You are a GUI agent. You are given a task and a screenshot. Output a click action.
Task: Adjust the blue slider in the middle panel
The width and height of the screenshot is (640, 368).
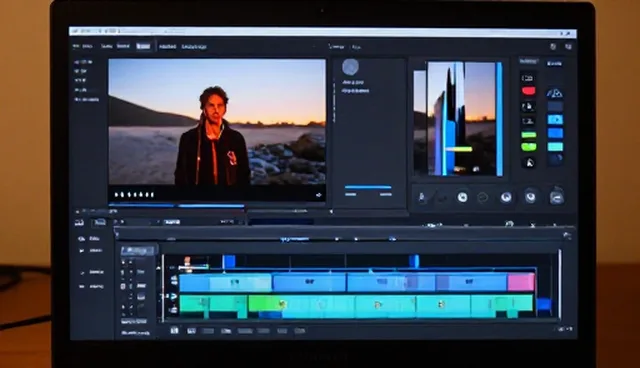pyautogui.click(x=368, y=187)
